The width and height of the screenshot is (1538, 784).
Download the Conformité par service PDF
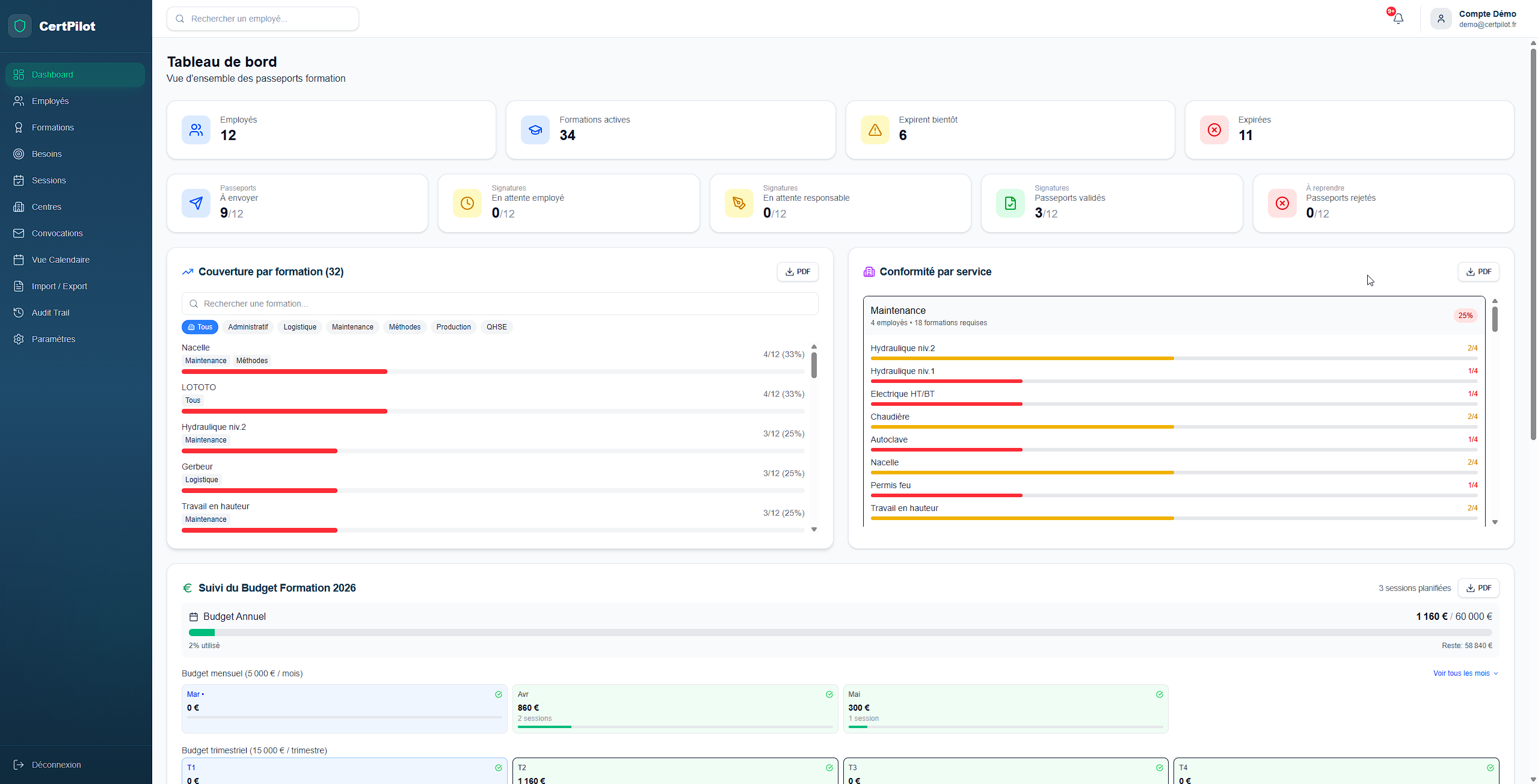tap(1479, 271)
